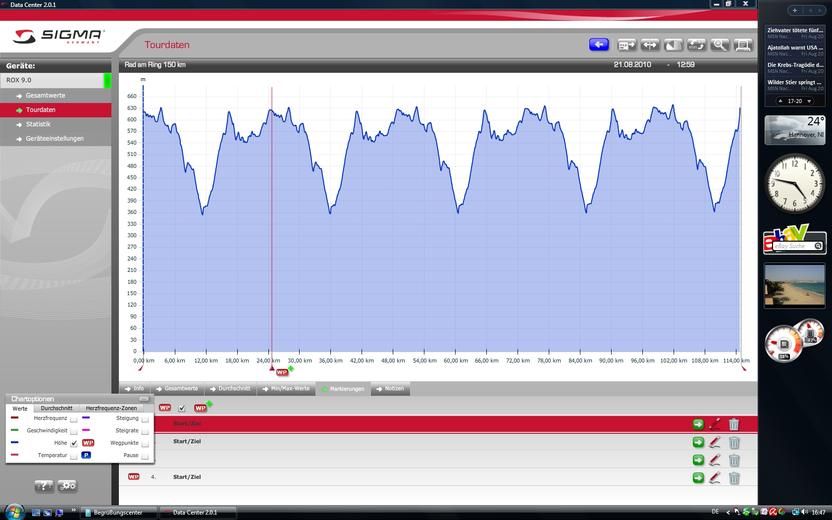The height and width of the screenshot is (520, 832).
Task: Click the horizontal double-arrow fit icon
Action: [x=650, y=45]
